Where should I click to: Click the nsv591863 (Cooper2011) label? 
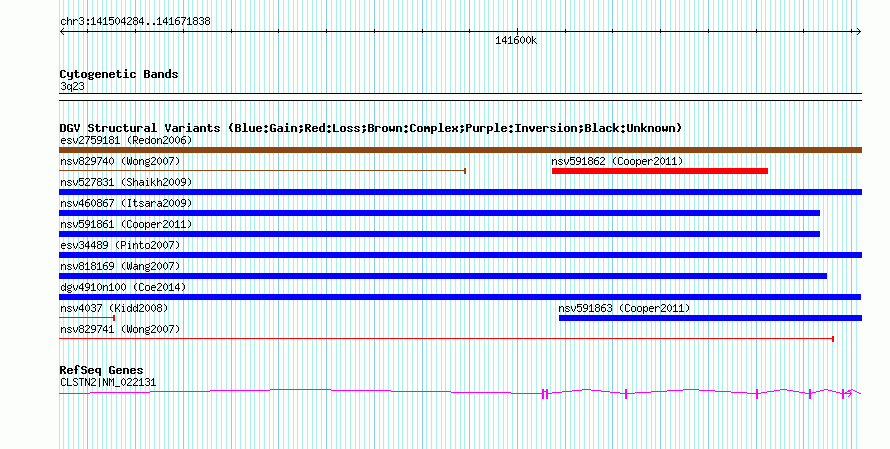click(624, 308)
